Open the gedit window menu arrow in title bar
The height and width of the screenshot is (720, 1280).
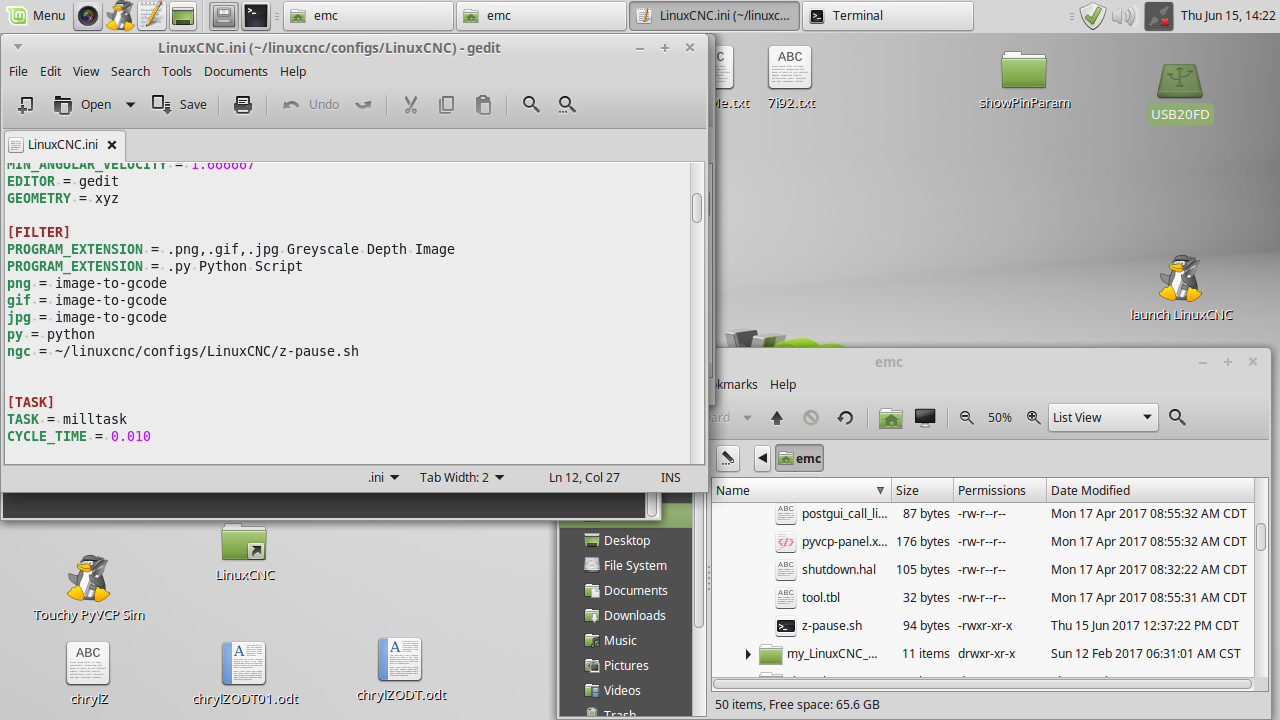pos(17,47)
